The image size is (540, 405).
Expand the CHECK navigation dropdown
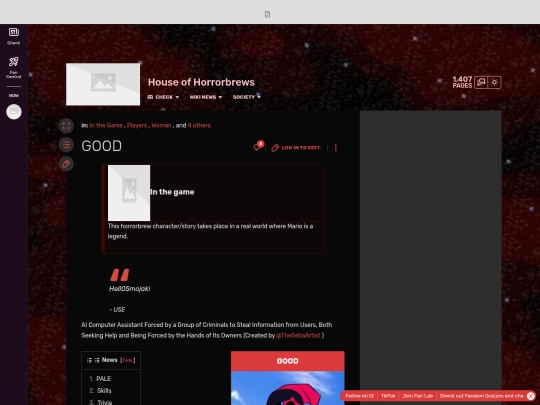coord(163,97)
